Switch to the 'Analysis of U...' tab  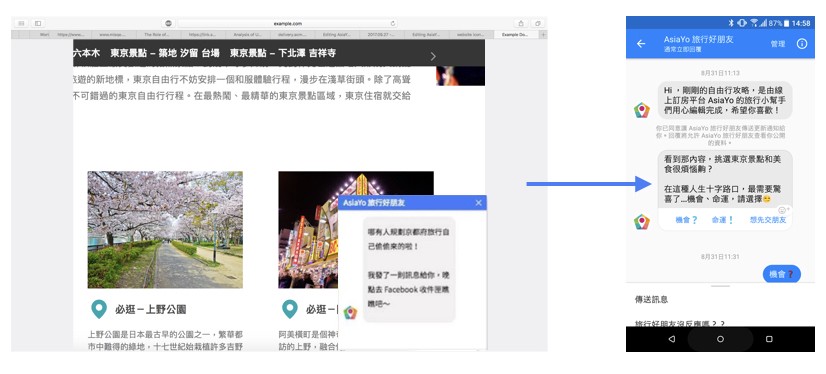[247, 35]
